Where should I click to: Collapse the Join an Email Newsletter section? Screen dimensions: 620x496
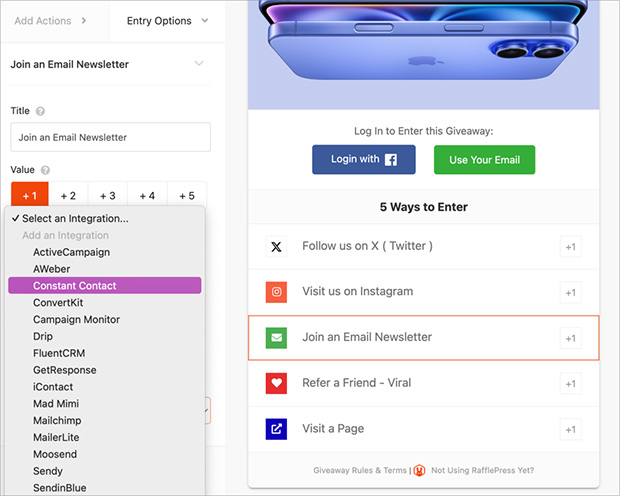199,63
